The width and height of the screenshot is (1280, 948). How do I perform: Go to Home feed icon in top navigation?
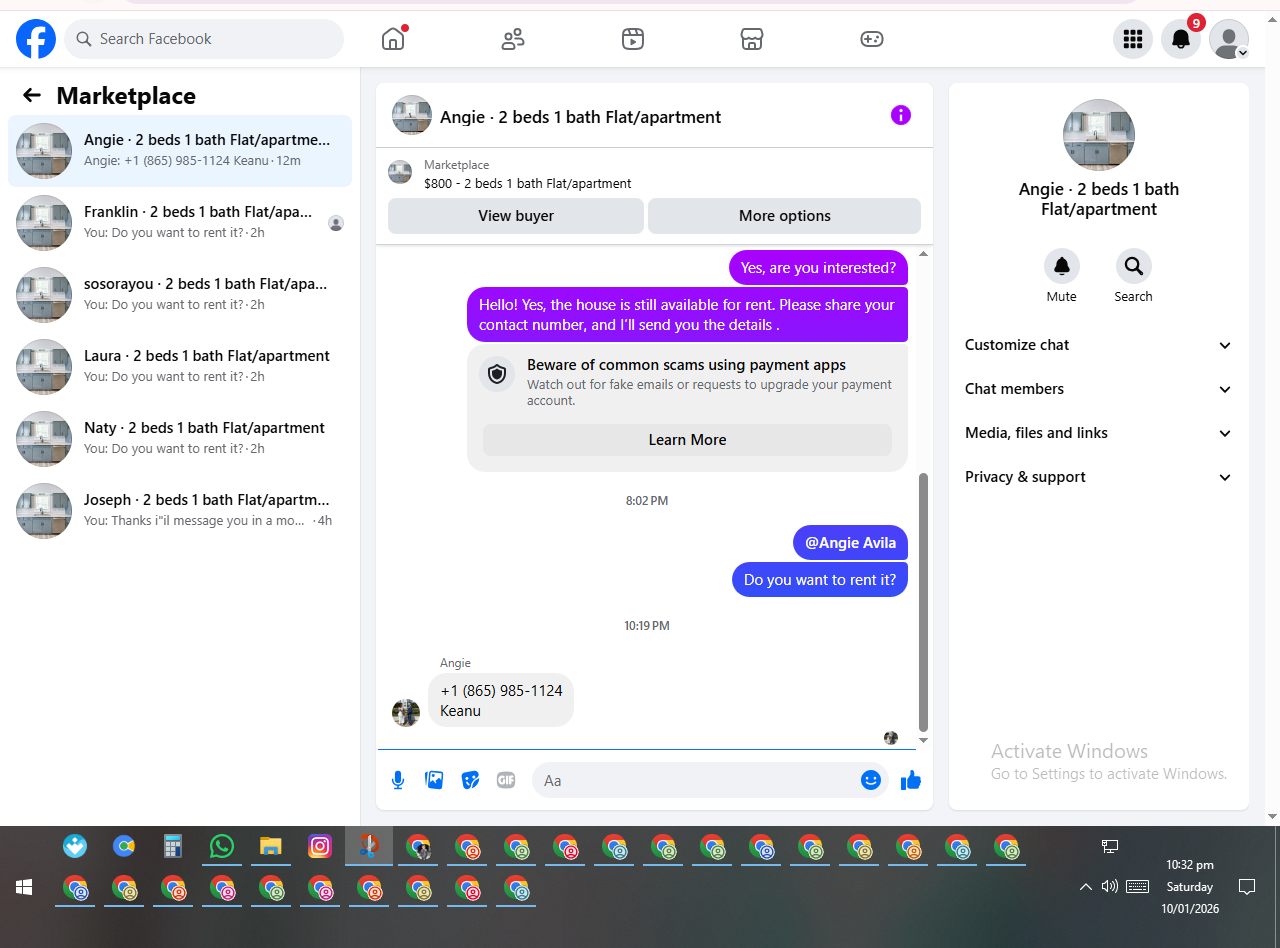point(393,39)
